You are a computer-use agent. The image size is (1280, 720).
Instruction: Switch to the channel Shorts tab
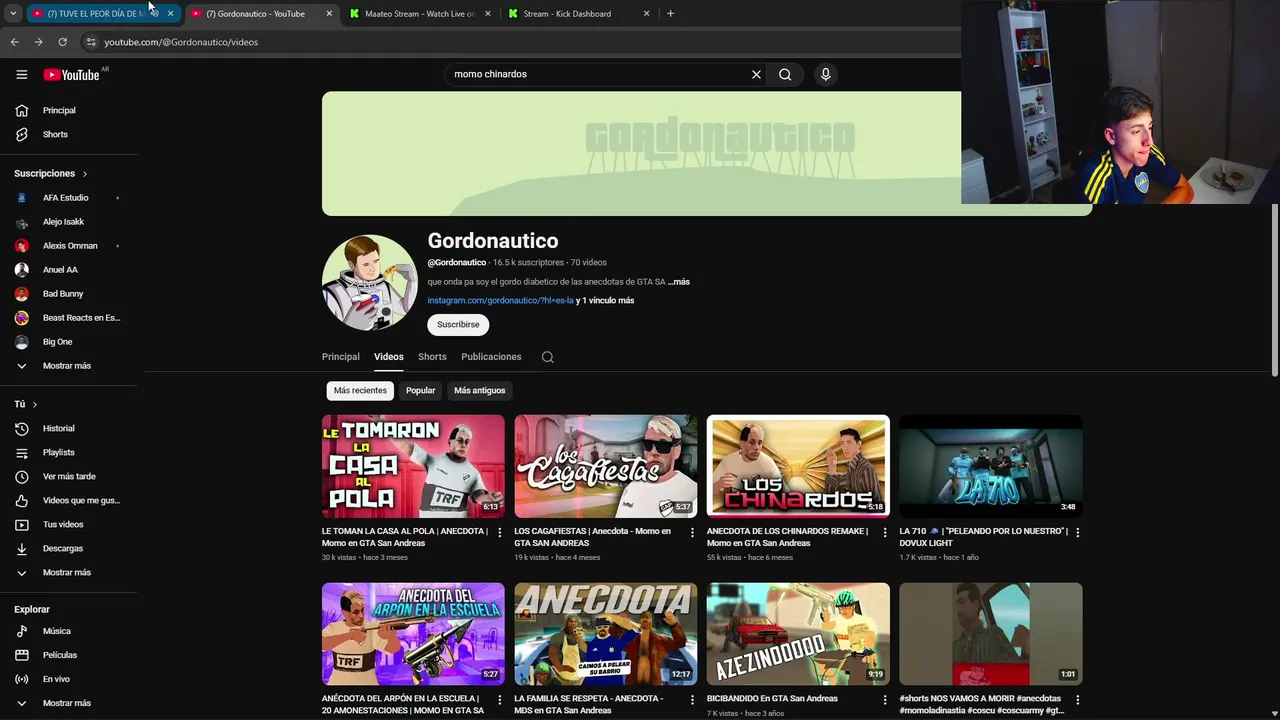[432, 357]
